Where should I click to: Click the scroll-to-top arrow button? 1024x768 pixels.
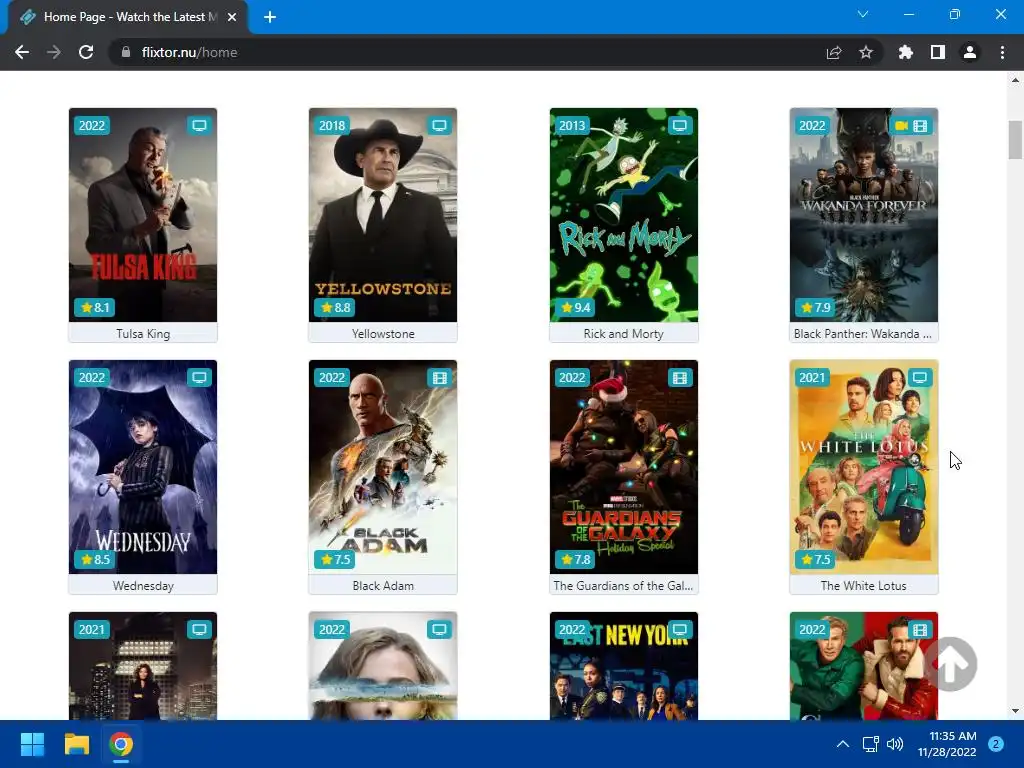[951, 664]
